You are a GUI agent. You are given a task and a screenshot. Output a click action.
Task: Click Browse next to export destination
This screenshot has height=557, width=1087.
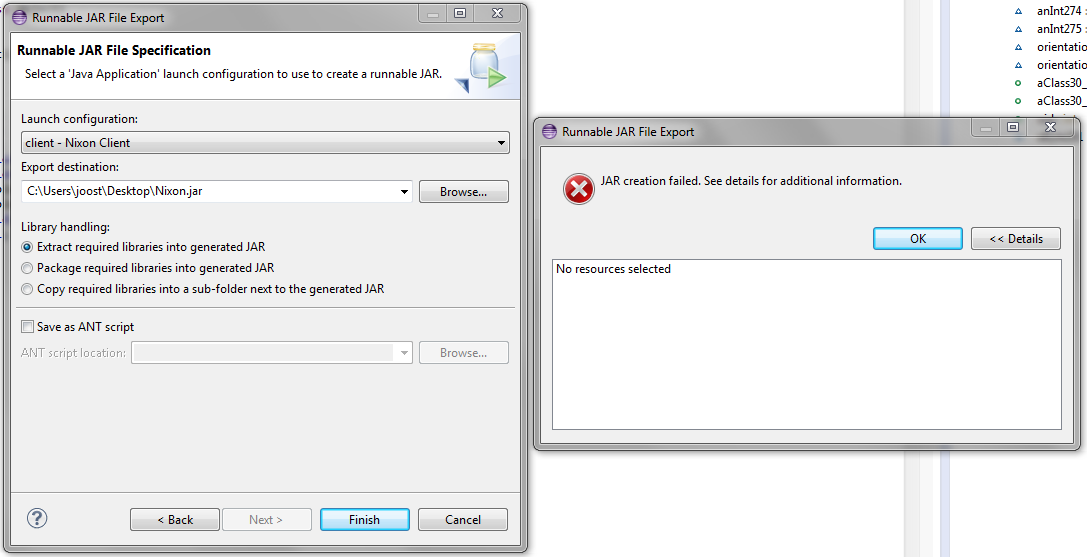[464, 192]
